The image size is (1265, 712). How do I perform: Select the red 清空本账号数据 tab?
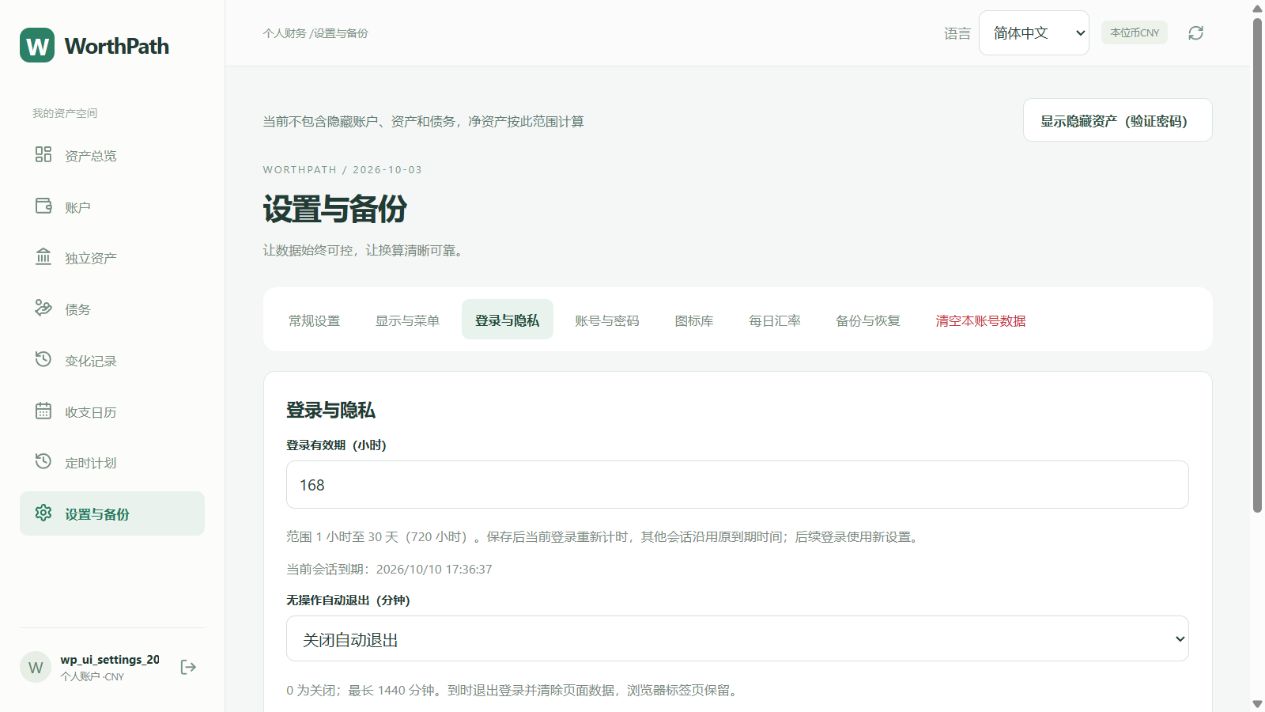tap(981, 320)
